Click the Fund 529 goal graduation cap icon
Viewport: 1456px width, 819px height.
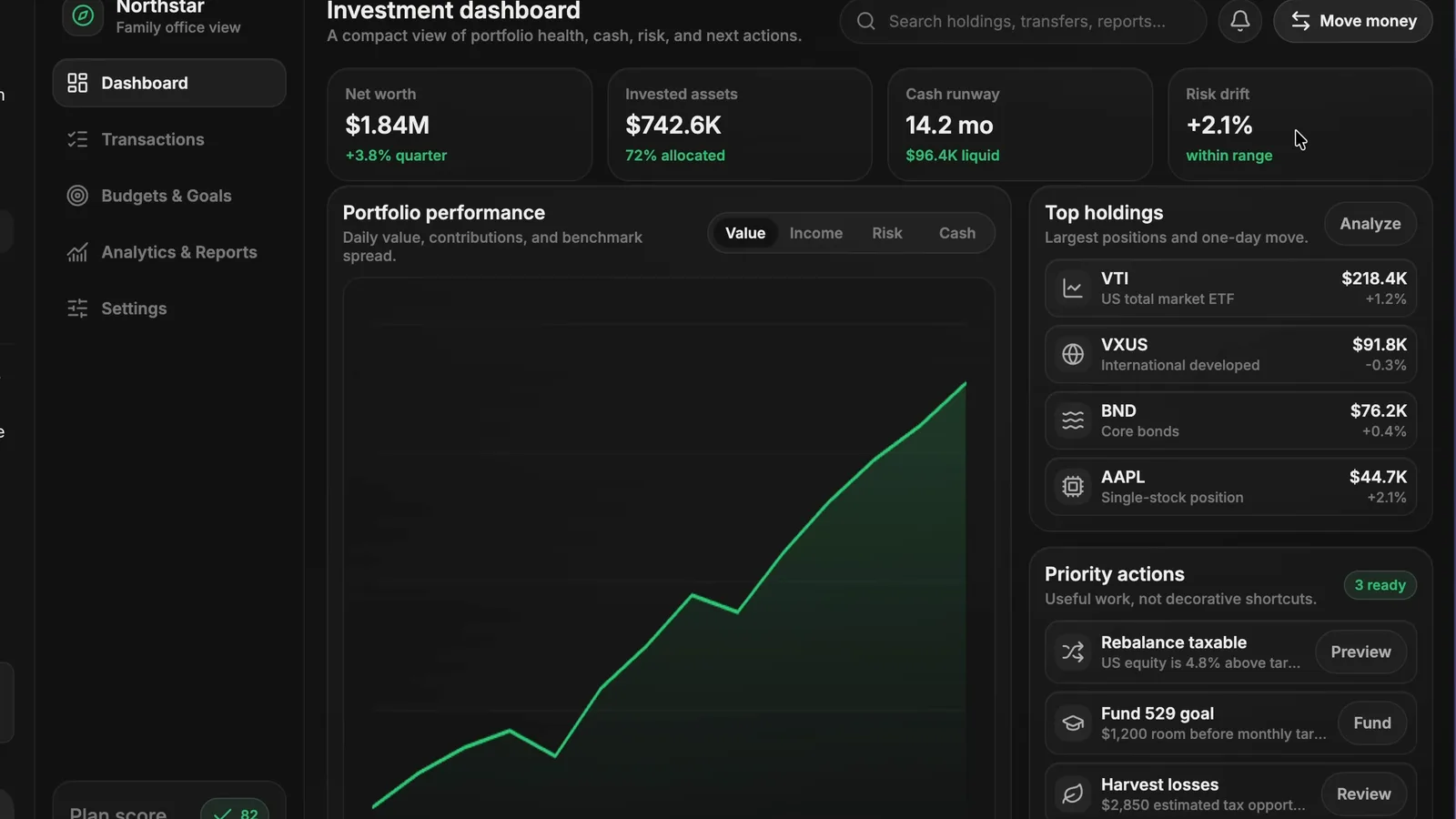coord(1073,723)
